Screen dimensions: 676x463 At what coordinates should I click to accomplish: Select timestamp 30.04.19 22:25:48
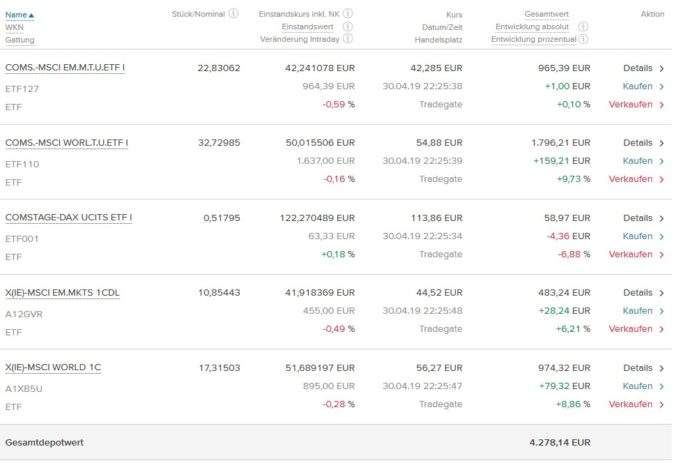pyautogui.click(x=422, y=311)
